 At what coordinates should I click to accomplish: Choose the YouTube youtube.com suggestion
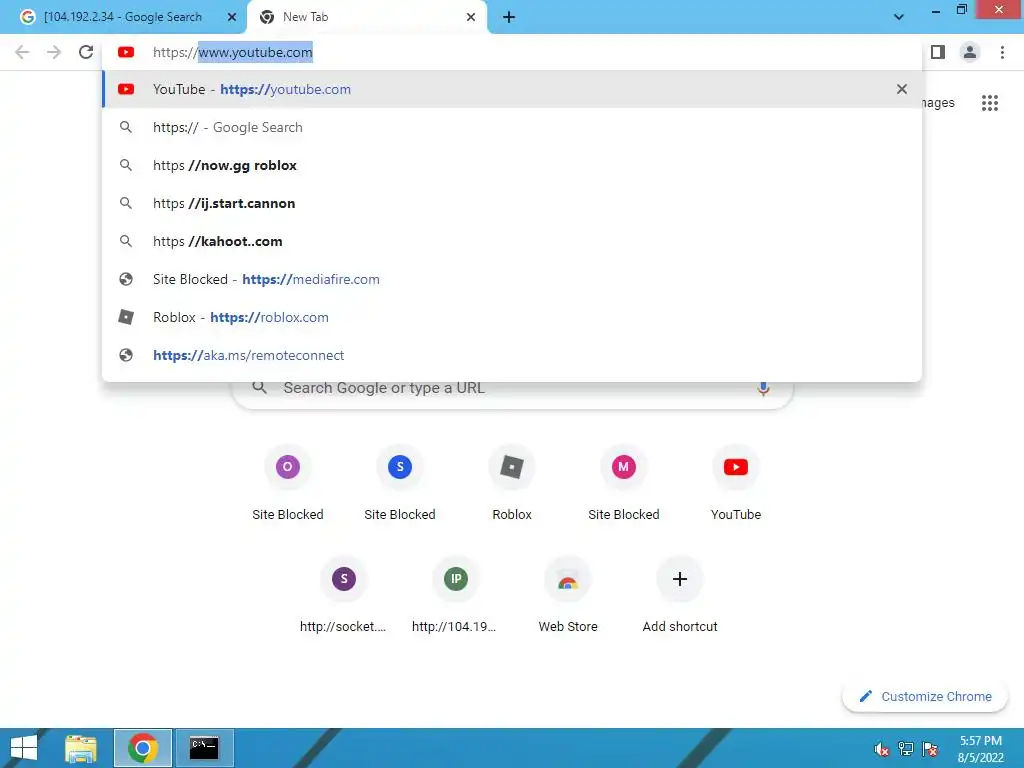[512, 89]
